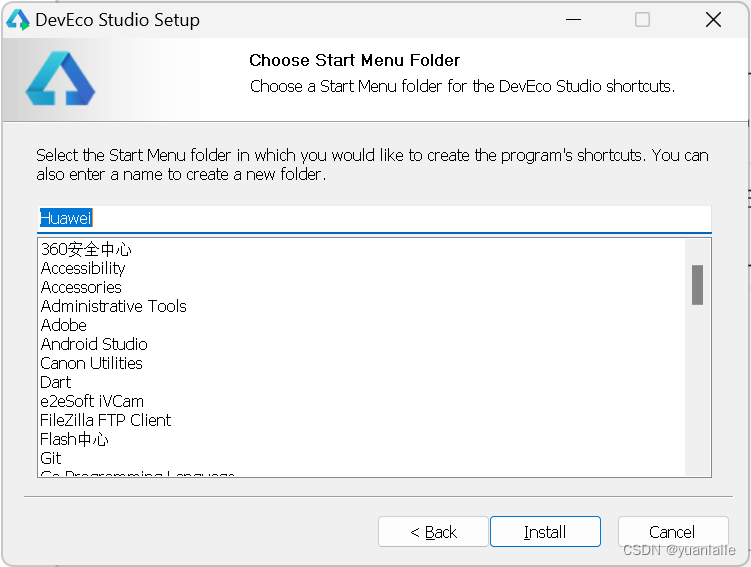This screenshot has width=751, height=567.
Task: Click the Huawei folder name field
Action: [374, 218]
